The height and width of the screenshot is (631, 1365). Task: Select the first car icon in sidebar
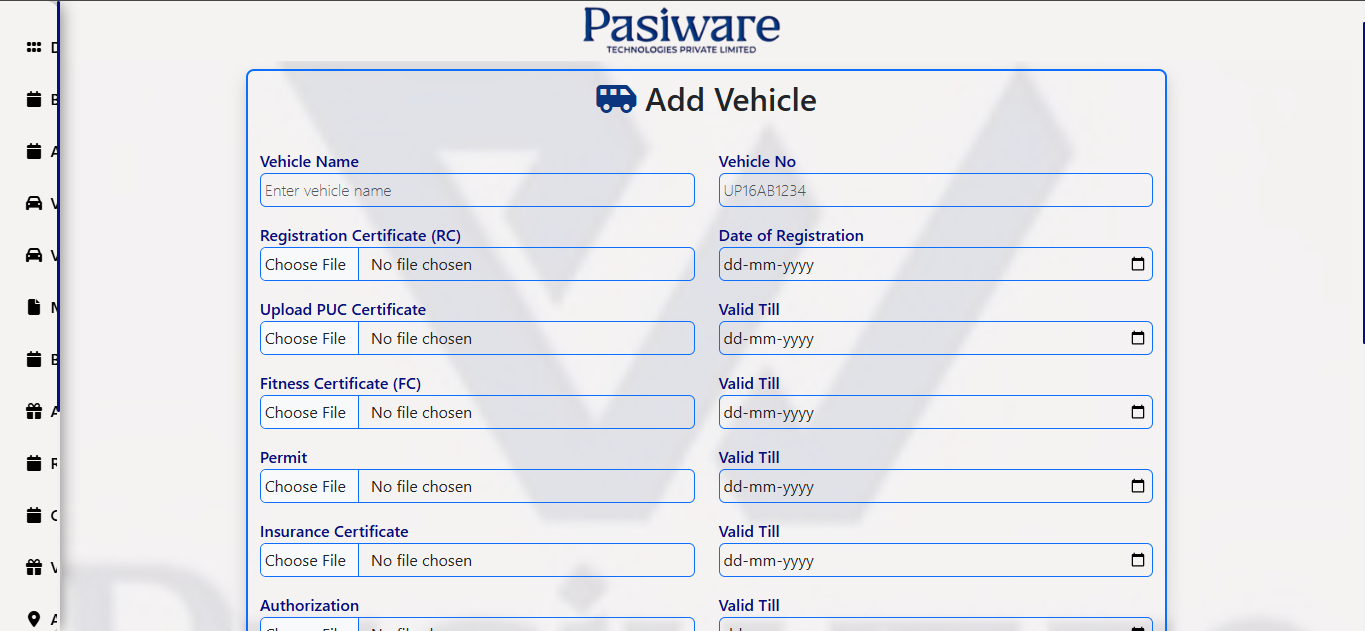pyautogui.click(x=33, y=203)
